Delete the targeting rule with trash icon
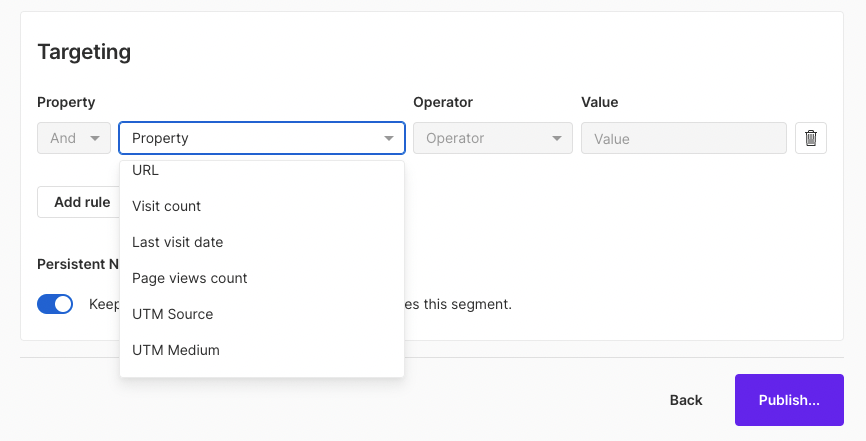 pyautogui.click(x=811, y=138)
